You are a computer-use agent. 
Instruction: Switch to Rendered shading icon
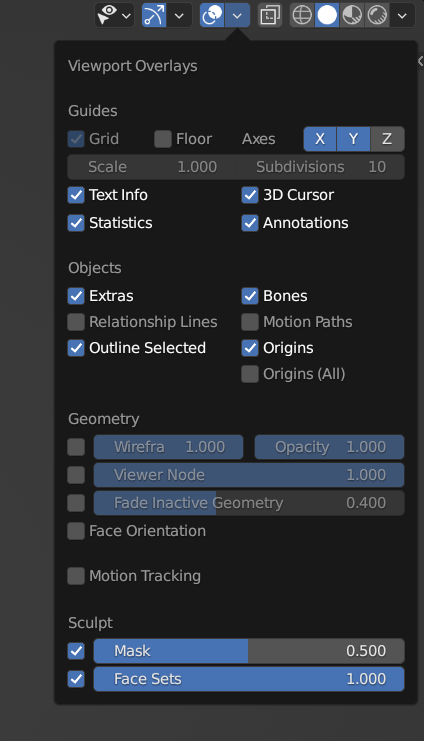(x=377, y=15)
